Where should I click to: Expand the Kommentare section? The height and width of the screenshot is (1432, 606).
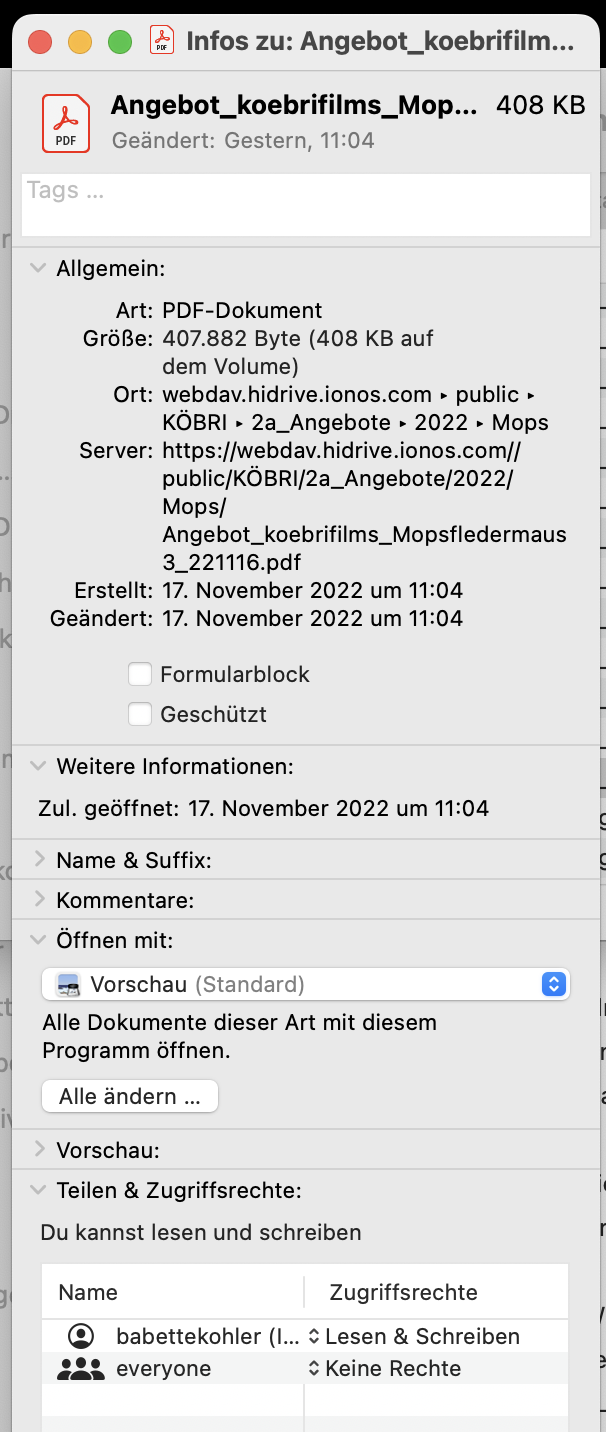point(39,899)
